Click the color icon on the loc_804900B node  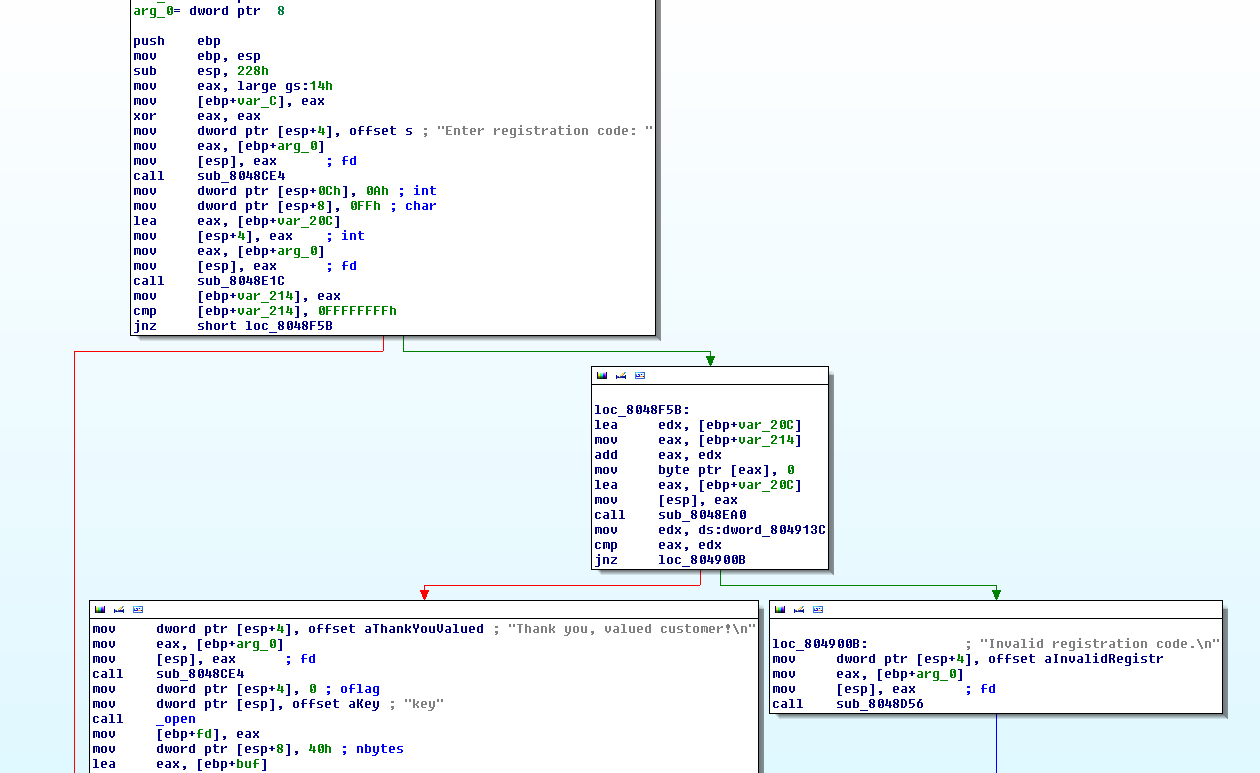[x=780, y=609]
